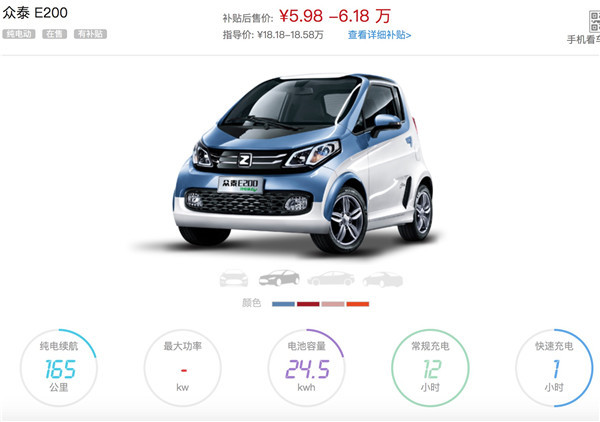600x422 pixels.
Task: Choose the orange color swatch
Action: point(358,304)
